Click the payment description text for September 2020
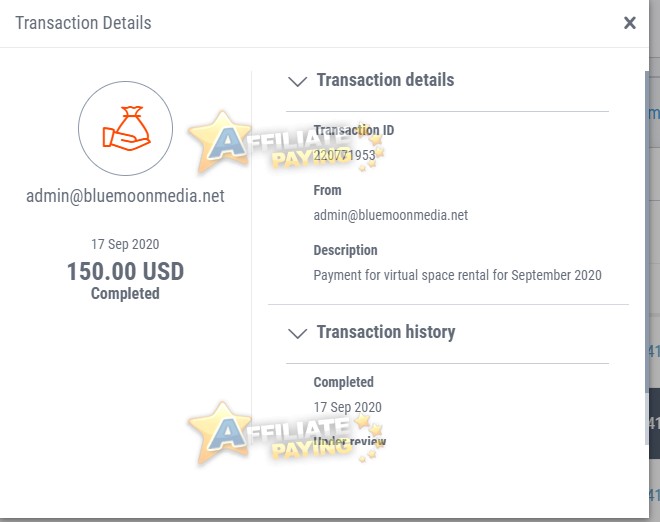 click(457, 275)
